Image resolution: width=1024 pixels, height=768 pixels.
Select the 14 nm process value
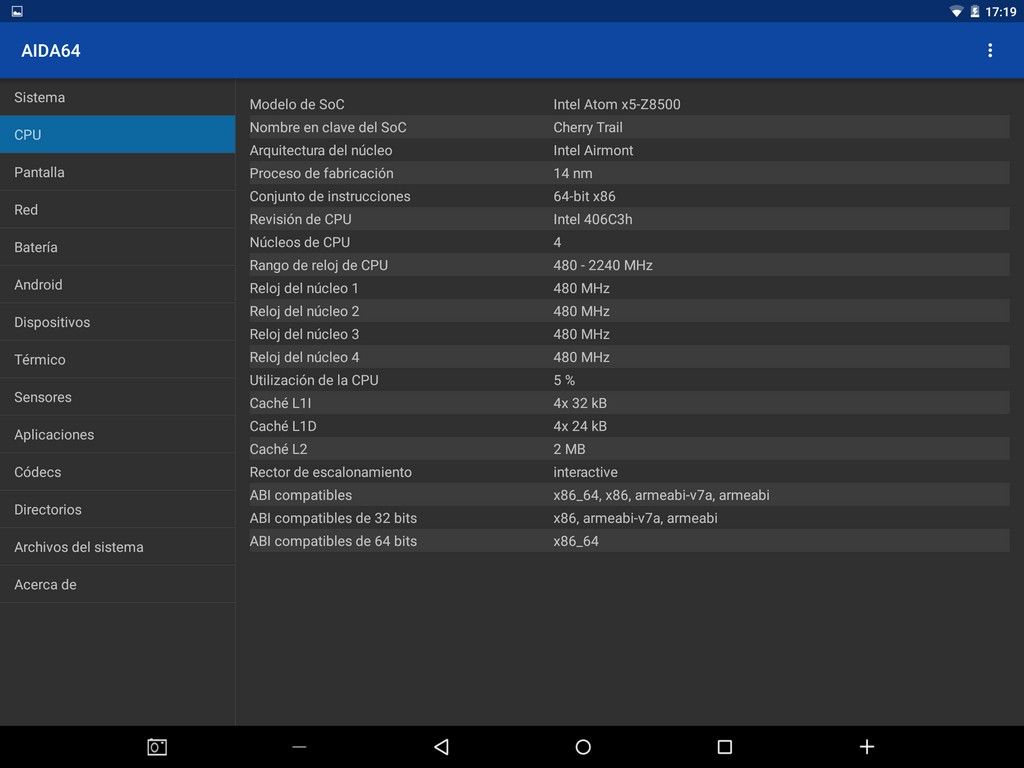573,173
